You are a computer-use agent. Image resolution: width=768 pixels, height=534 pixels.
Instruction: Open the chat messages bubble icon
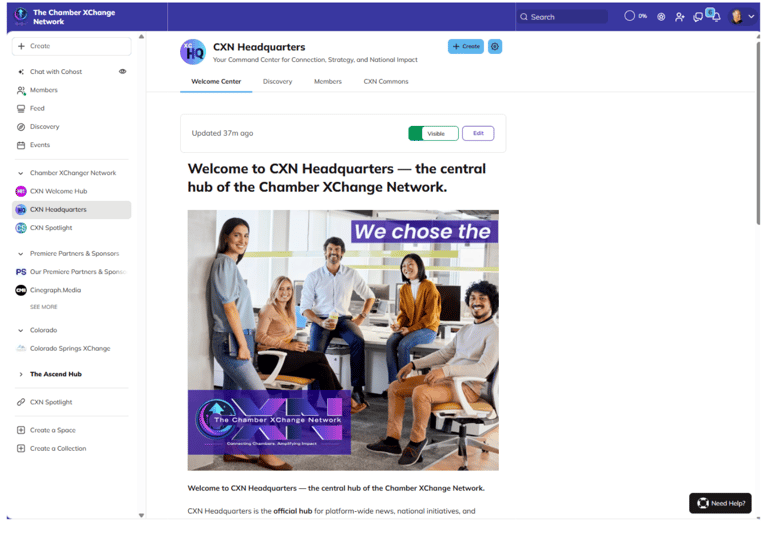698,18
